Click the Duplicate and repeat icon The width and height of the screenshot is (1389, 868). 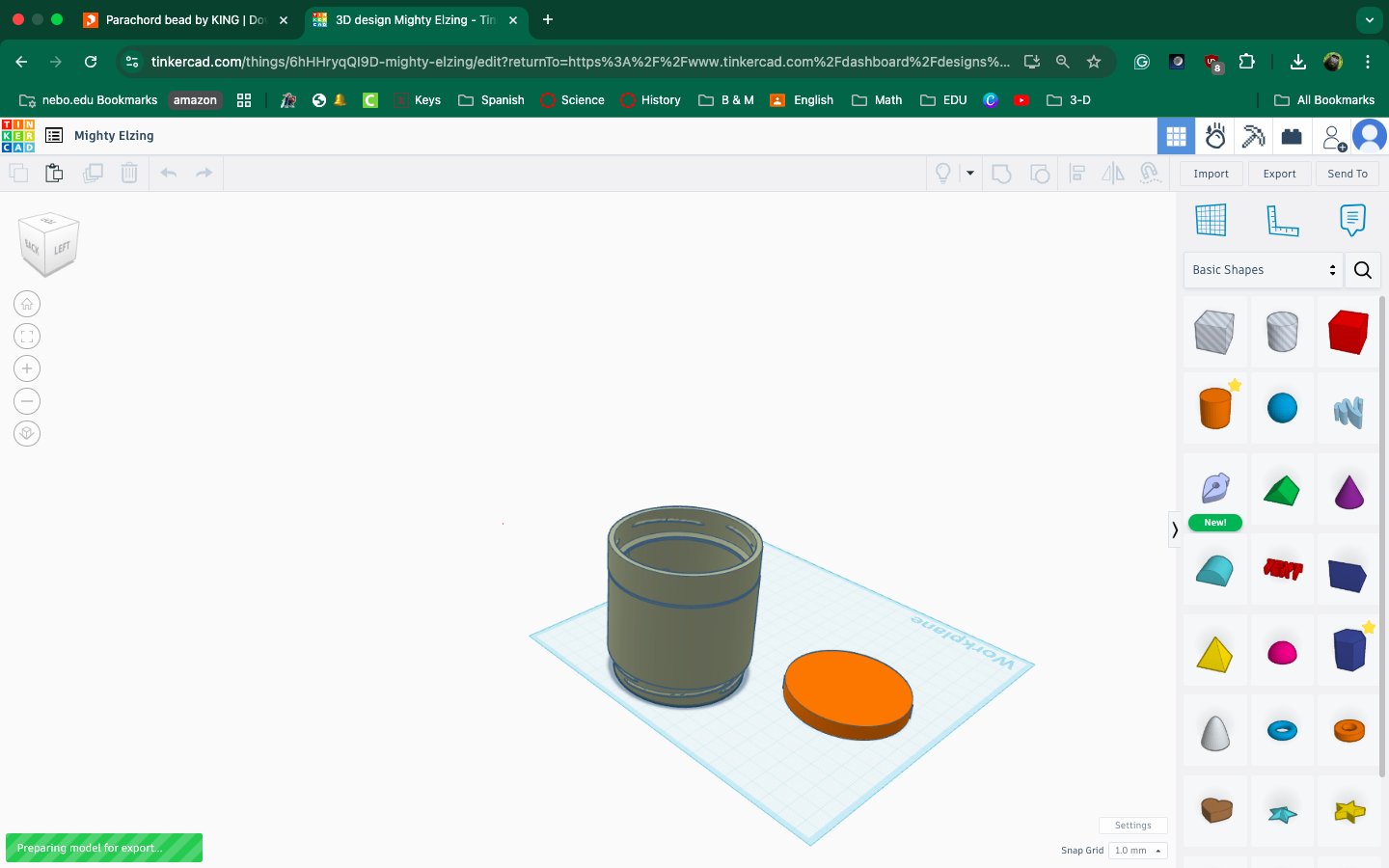[93, 174]
